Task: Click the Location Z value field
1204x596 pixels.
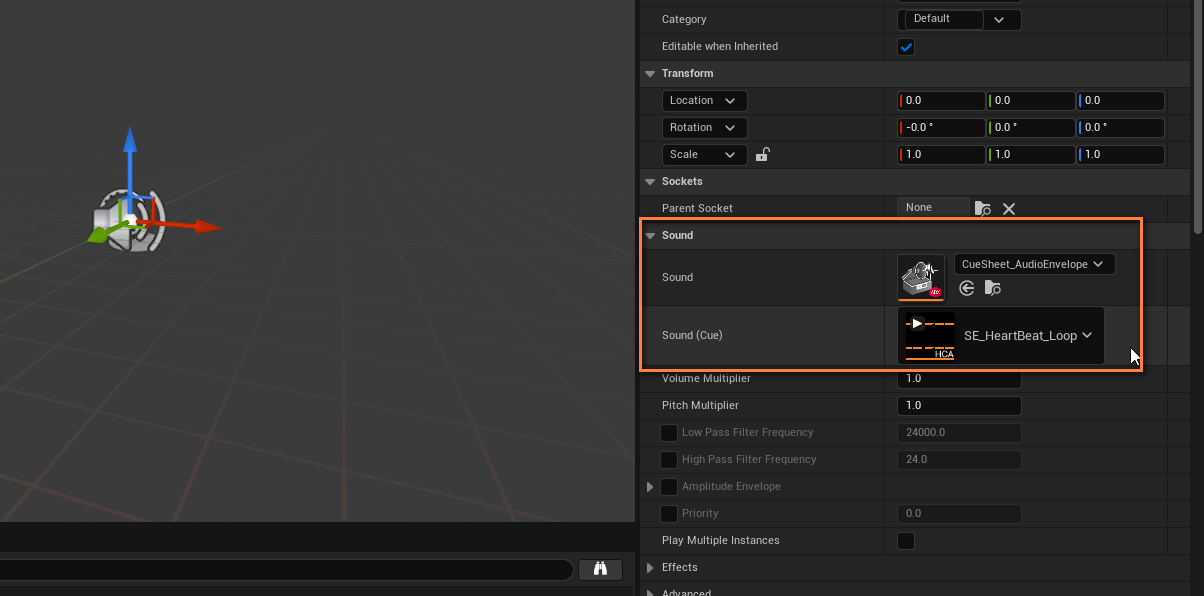Action: click(1121, 101)
